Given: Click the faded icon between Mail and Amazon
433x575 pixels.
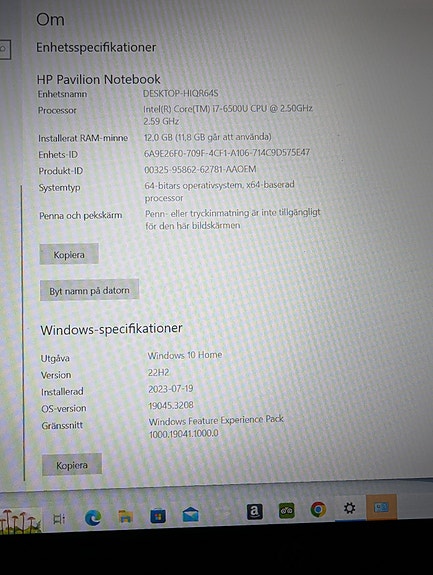Looking at the screenshot, I should [x=223, y=513].
